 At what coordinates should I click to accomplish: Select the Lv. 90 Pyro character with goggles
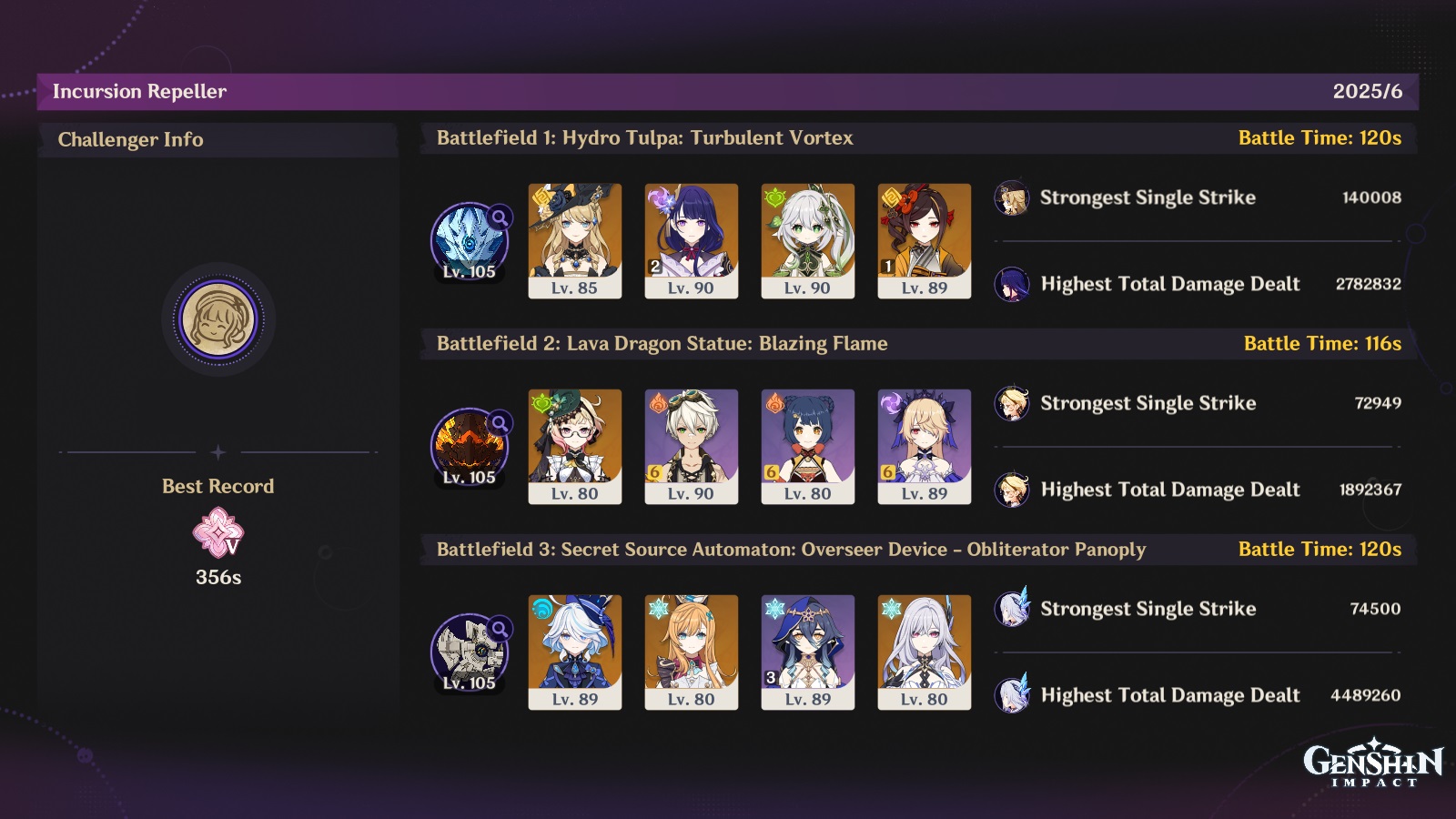(x=692, y=447)
